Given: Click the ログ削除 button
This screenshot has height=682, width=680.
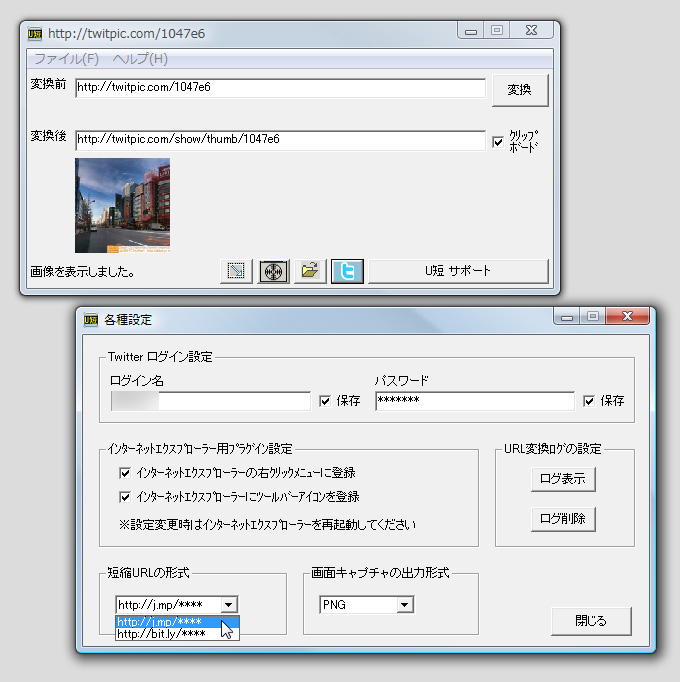Looking at the screenshot, I should (x=563, y=519).
